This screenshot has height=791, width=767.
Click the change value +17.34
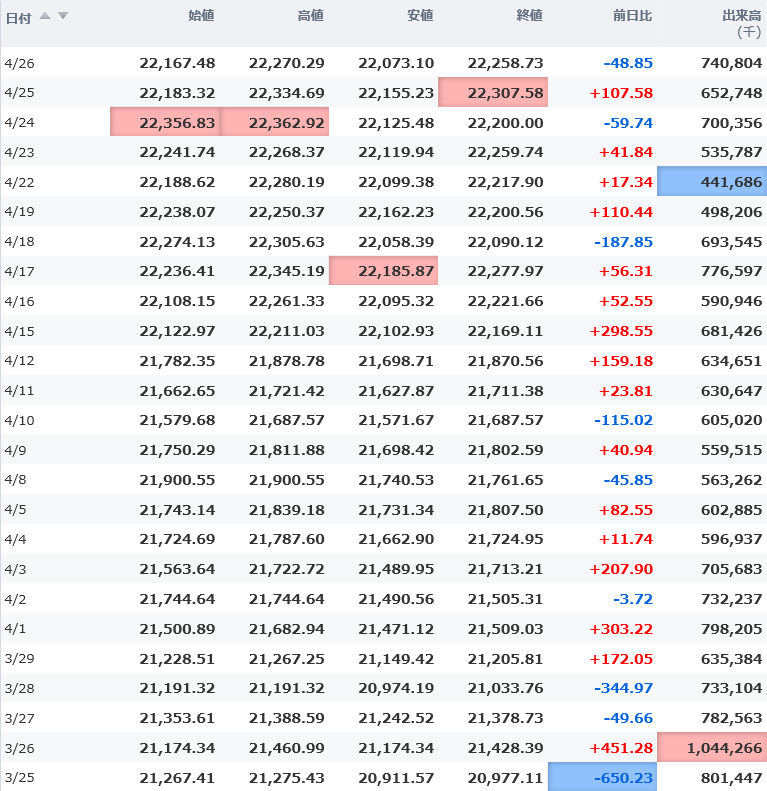point(626,182)
